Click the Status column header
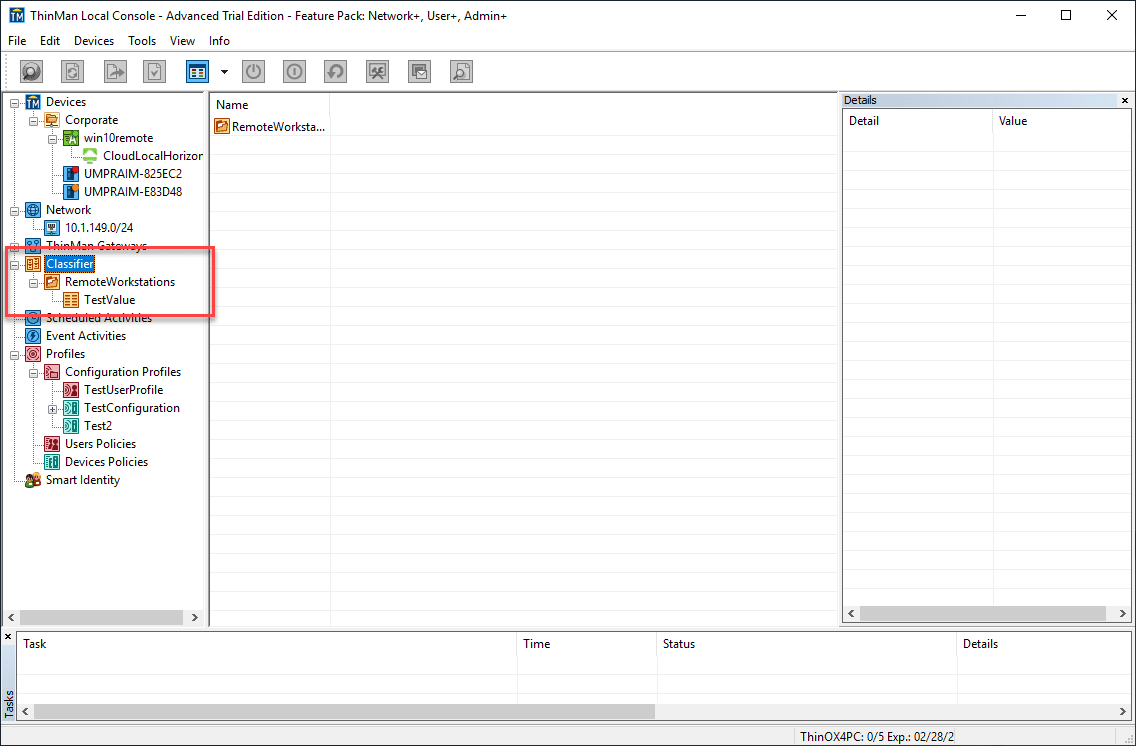The width and height of the screenshot is (1136, 746). tap(807, 644)
